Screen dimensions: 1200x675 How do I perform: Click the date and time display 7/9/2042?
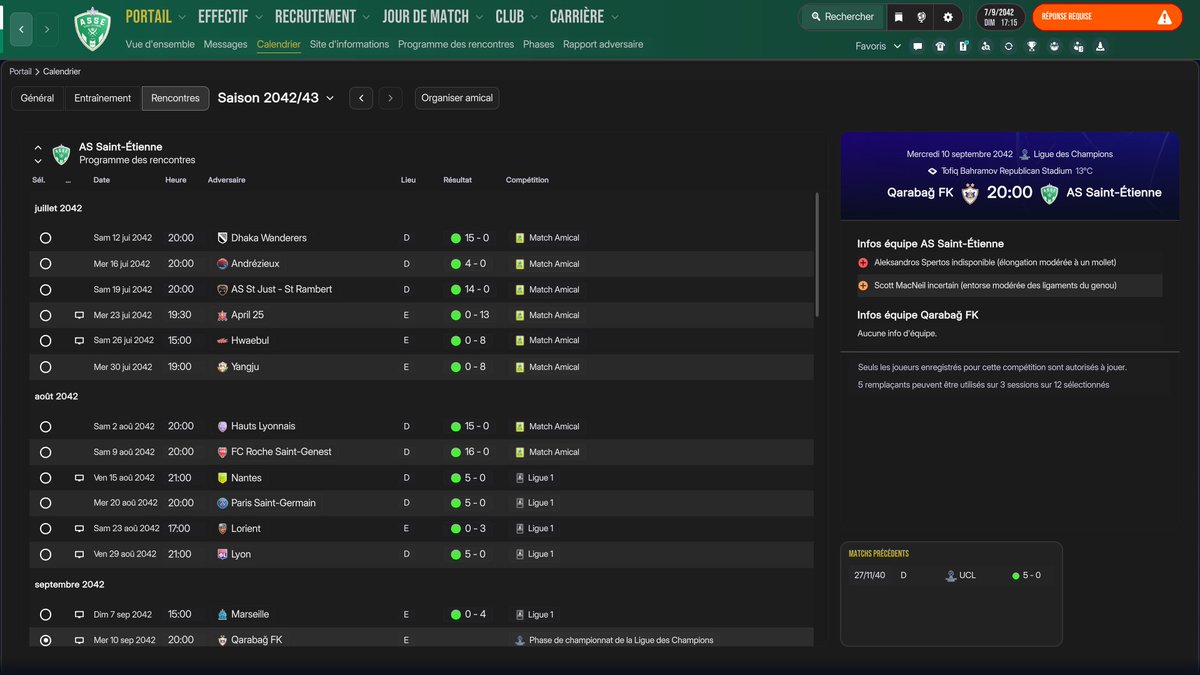pyautogui.click(x=1001, y=17)
